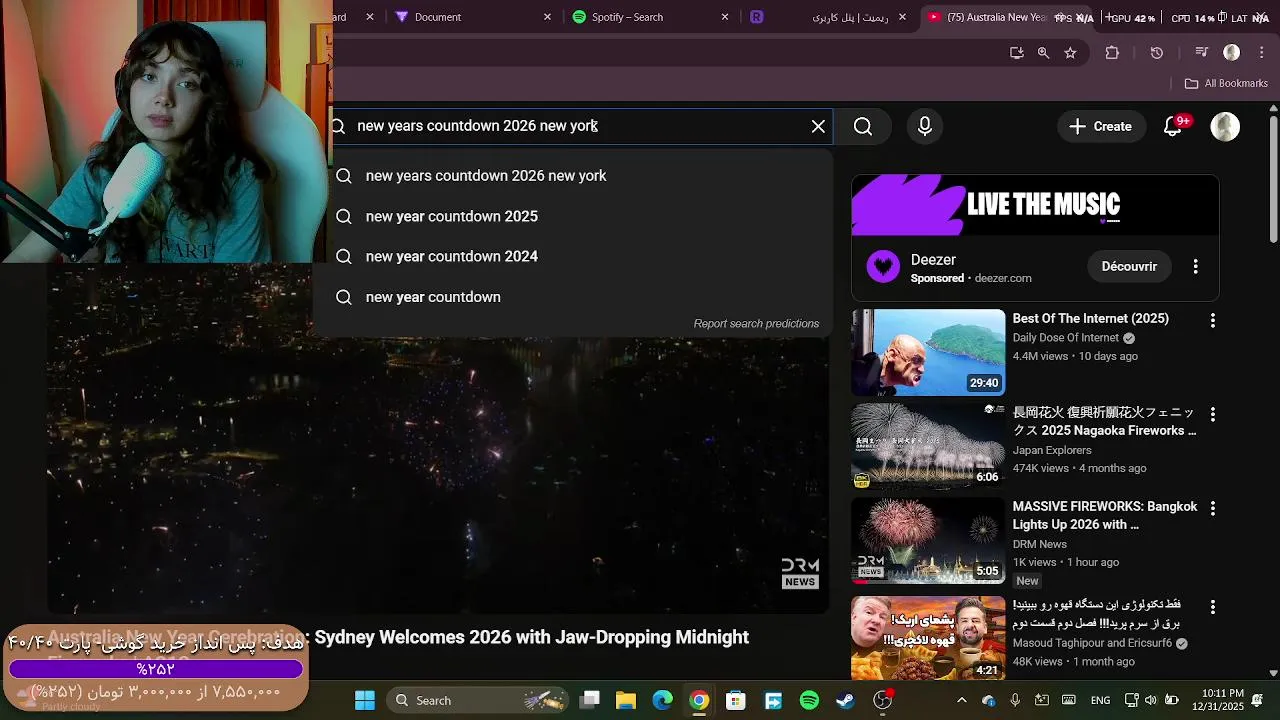The image size is (1280, 720).
Task: Open more options for Nagaoka Fireworks video
Action: pyautogui.click(x=1213, y=414)
